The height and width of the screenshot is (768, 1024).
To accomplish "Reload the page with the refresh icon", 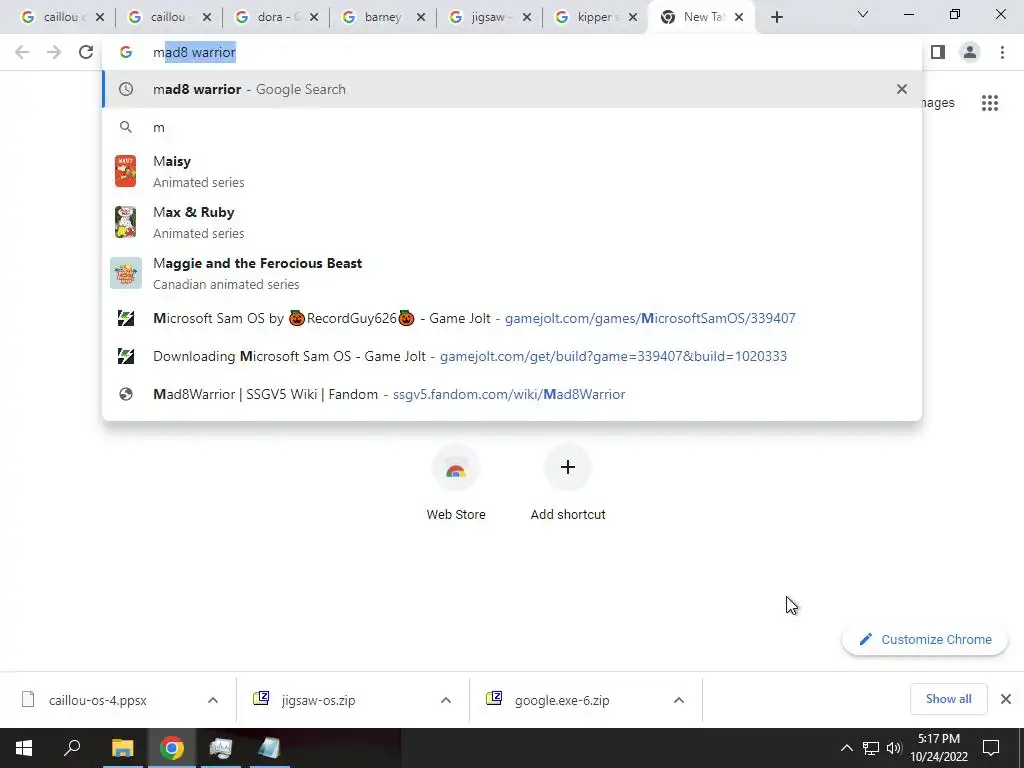I will [x=86, y=52].
